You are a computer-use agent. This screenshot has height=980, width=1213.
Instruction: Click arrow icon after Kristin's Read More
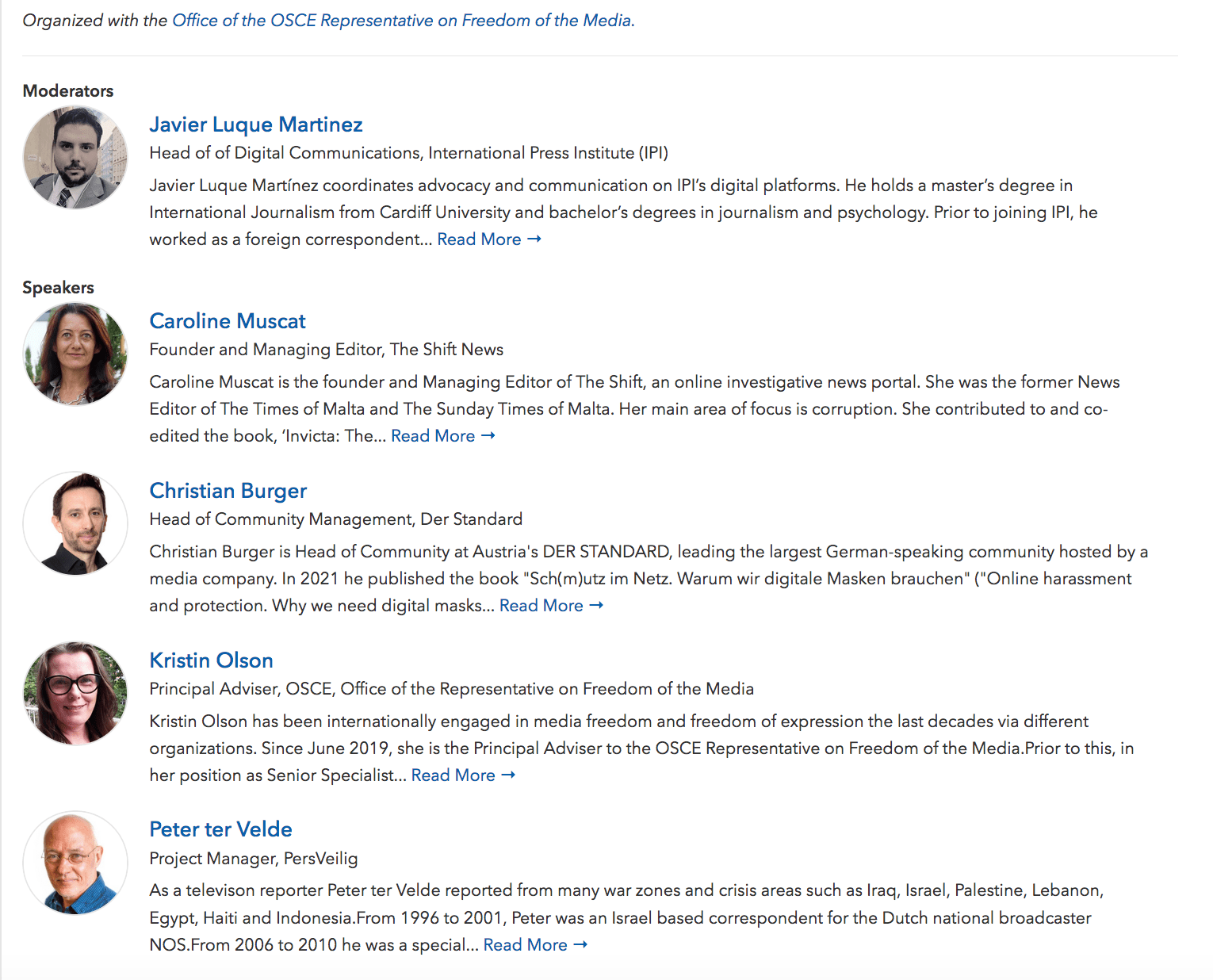tap(508, 775)
